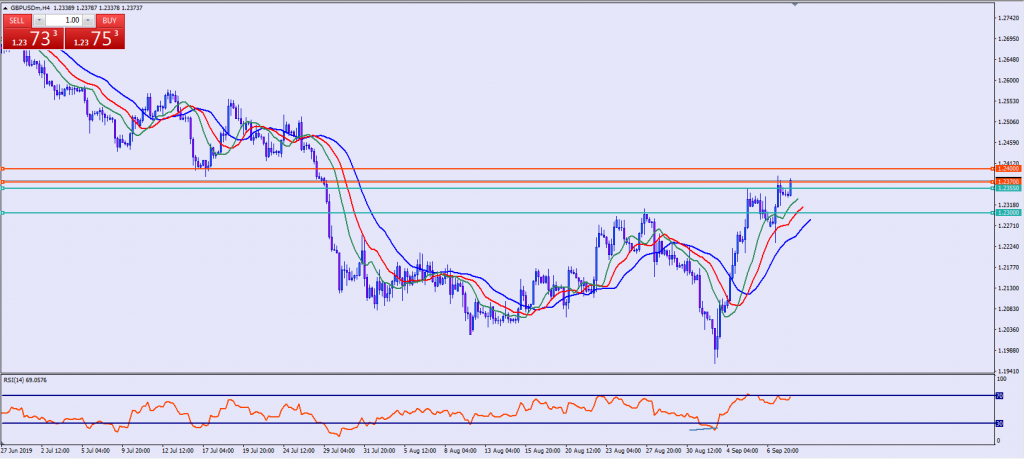Select the 1.23000 teal price label

point(1006,212)
